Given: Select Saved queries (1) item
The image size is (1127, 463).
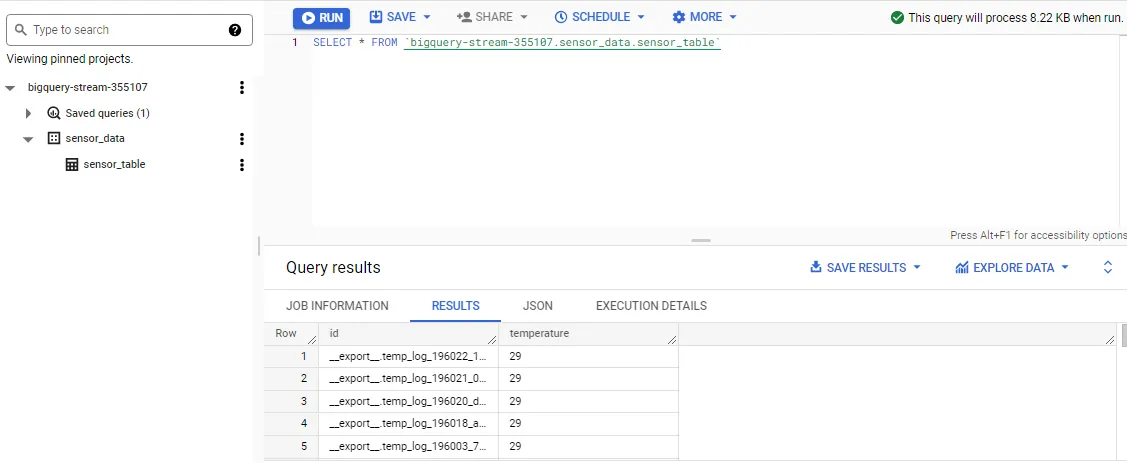Looking at the screenshot, I should [x=107, y=113].
